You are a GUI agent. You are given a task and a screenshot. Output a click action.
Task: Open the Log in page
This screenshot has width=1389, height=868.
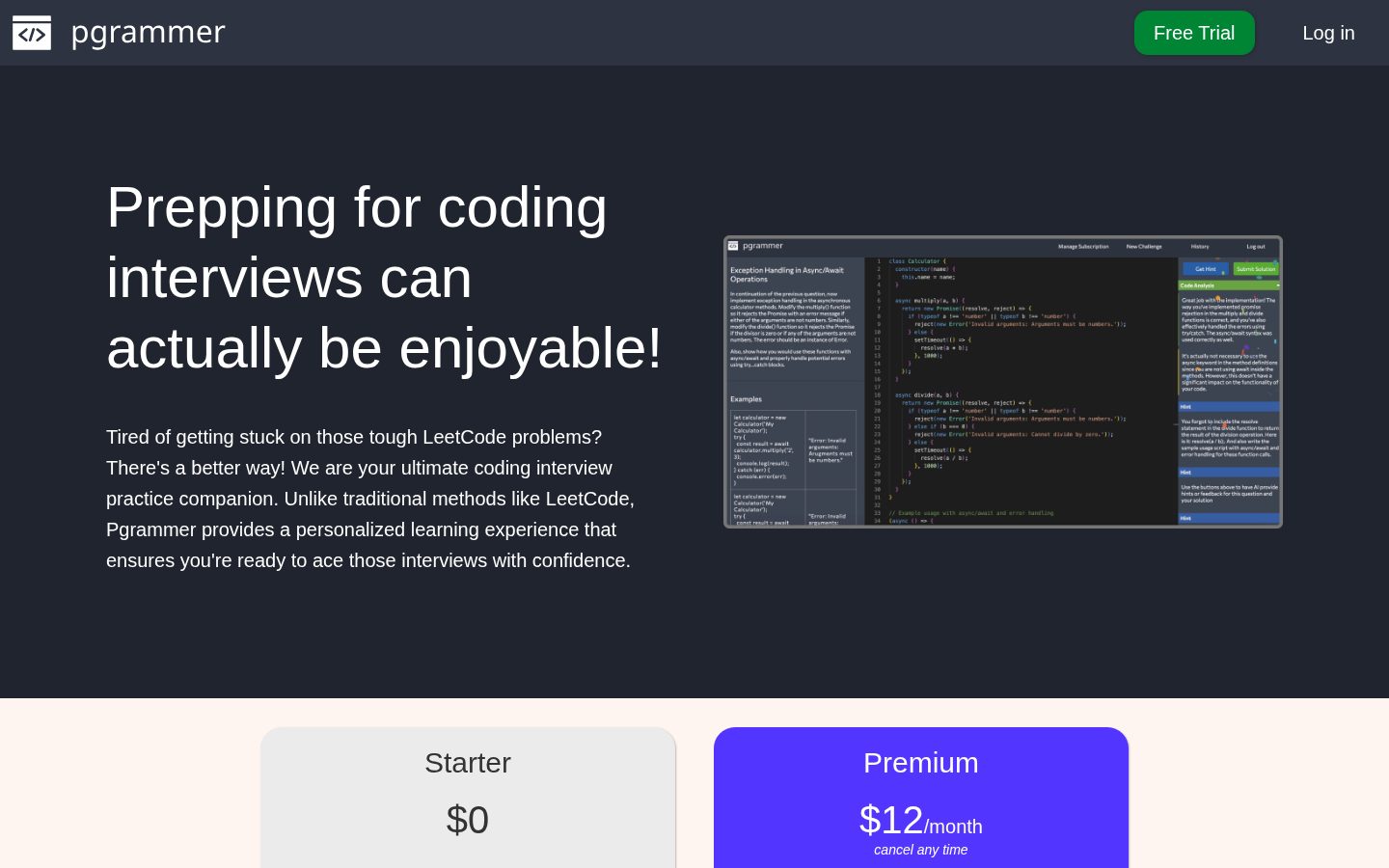(1328, 33)
